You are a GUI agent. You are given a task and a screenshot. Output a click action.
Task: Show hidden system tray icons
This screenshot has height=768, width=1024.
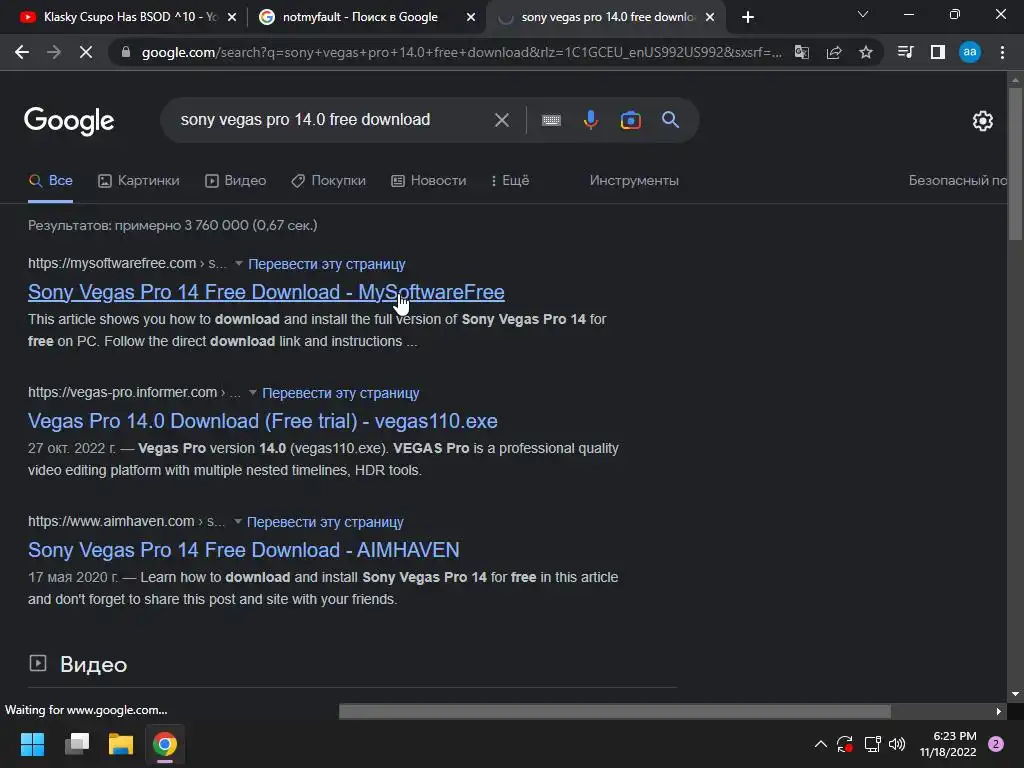click(x=821, y=744)
